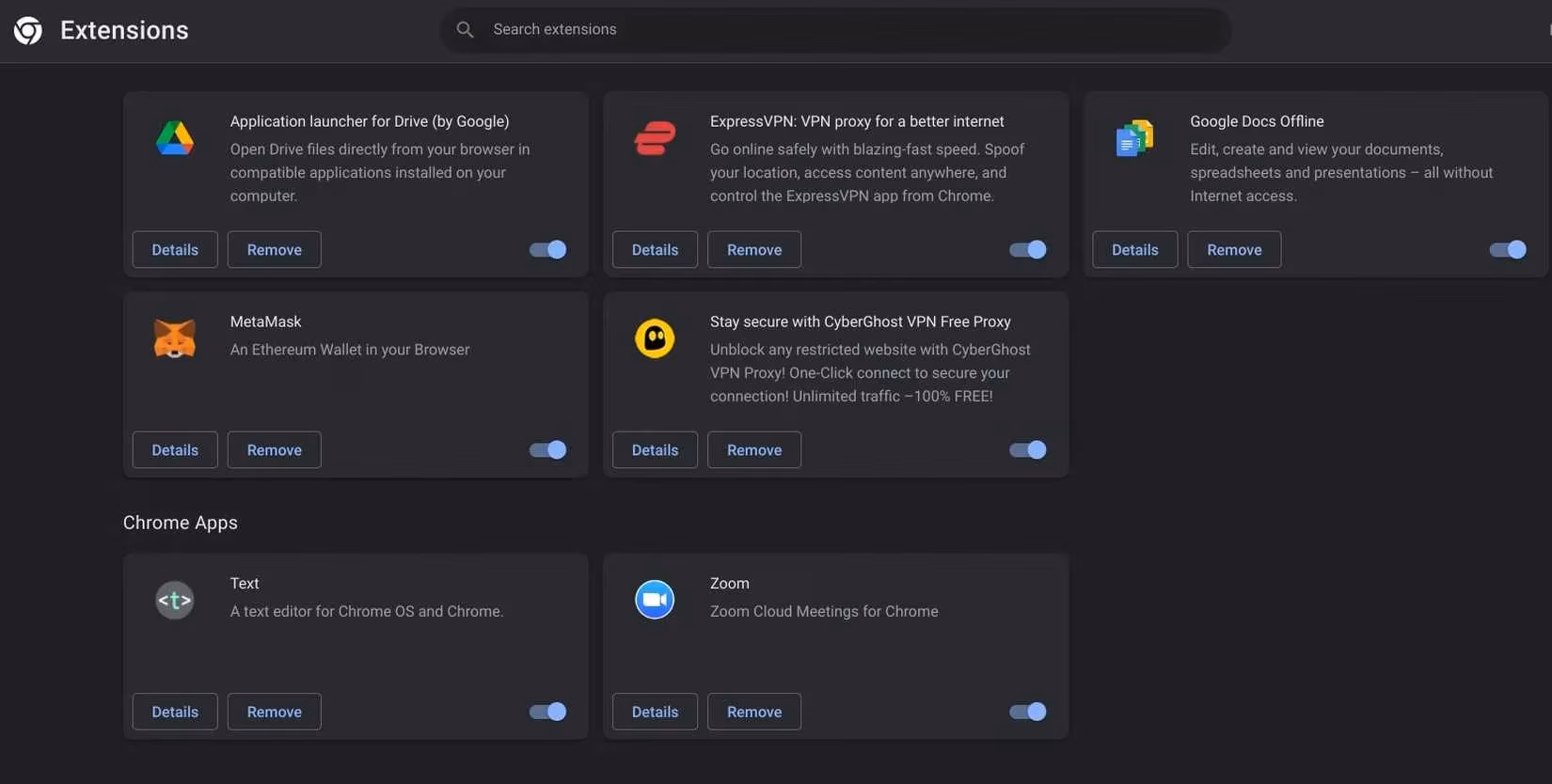Disable the Text Chrome app
The height and width of the screenshot is (784, 1552).
click(547, 712)
